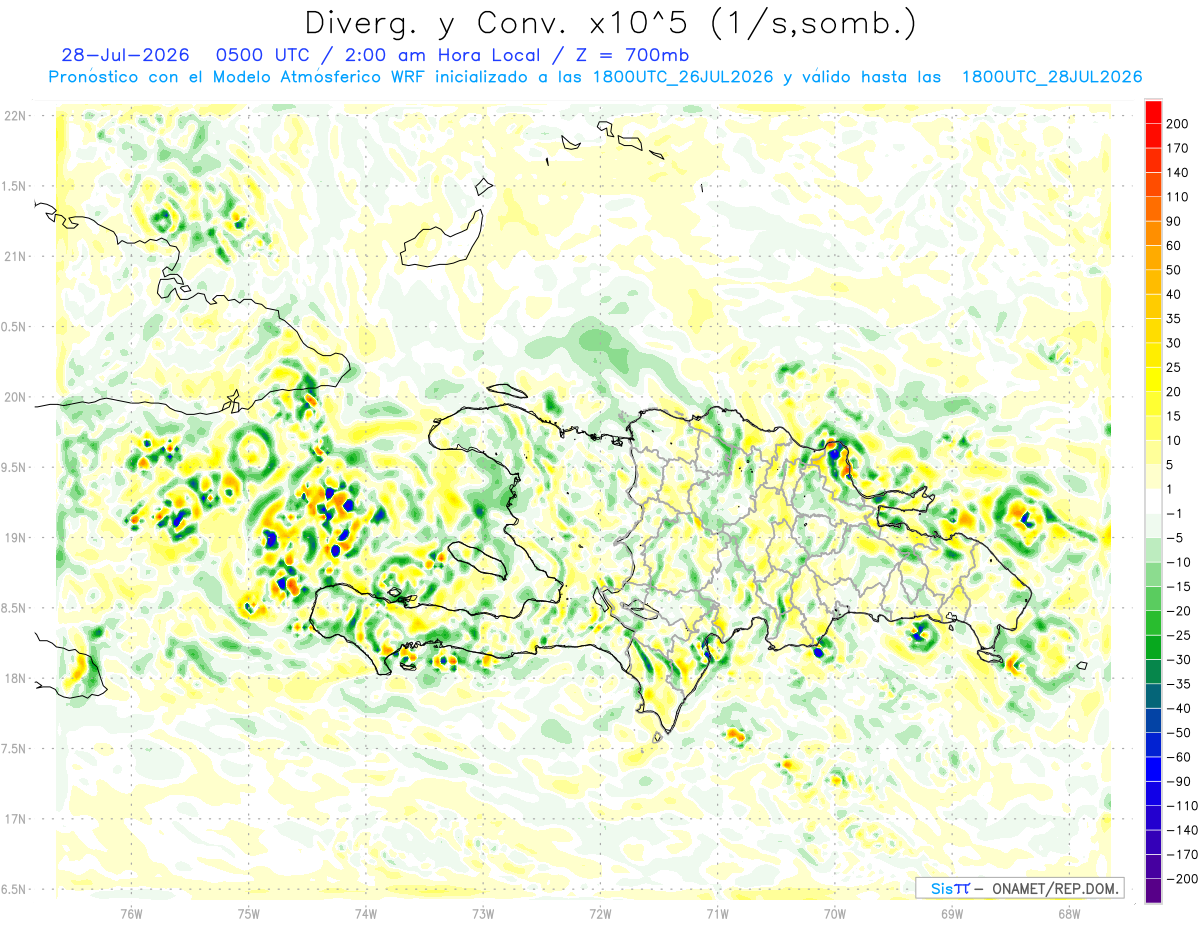1200x927 pixels.
Task: Click the '1.5N' latitude label
Action: 15,186
